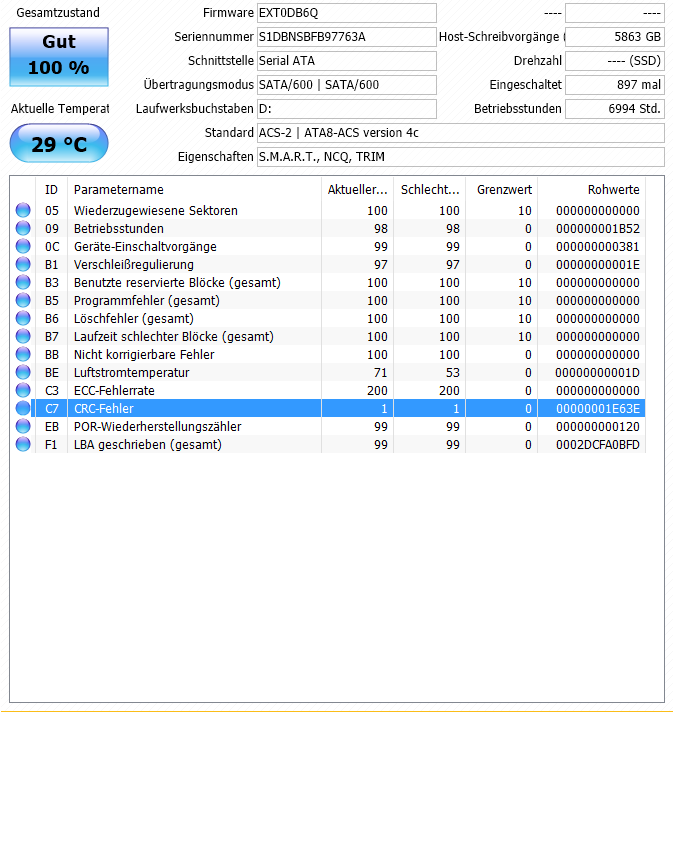This screenshot has width=673, height=847.
Task: Click raw value 000000001B52
Action: (x=598, y=228)
